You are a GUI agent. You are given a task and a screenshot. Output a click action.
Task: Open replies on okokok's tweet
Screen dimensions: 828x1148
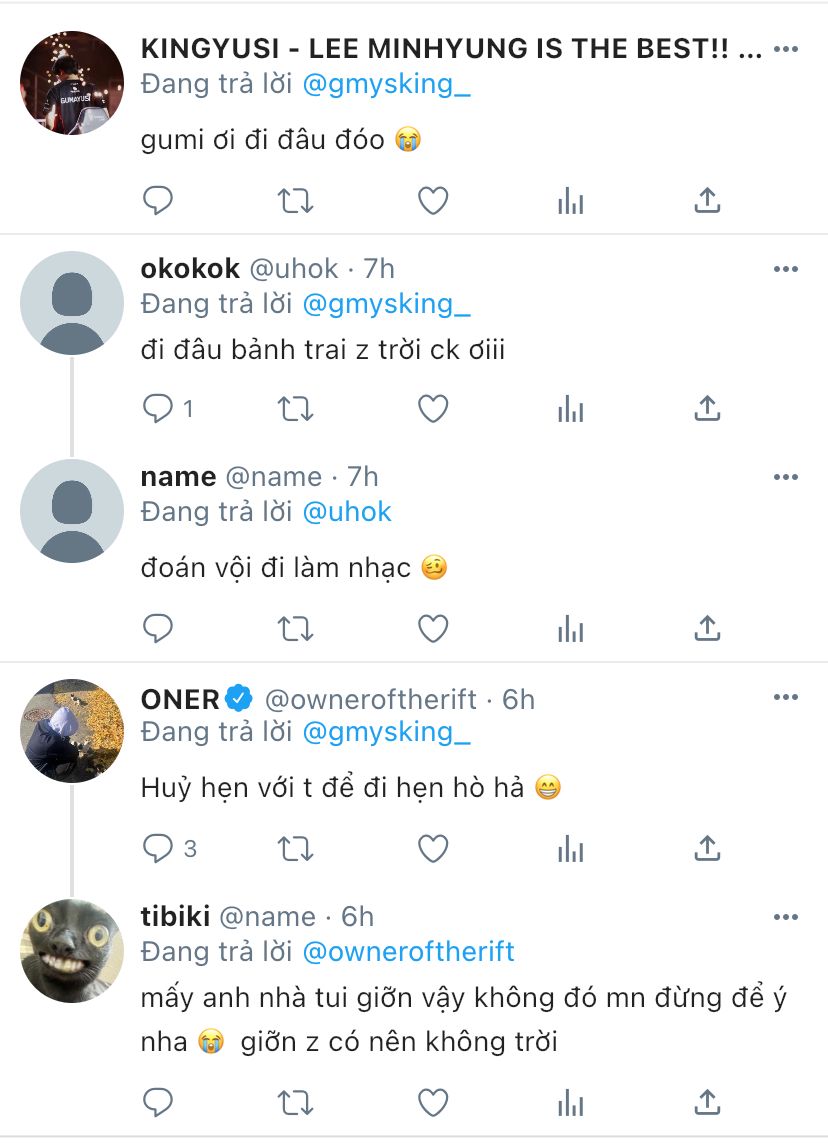click(x=159, y=408)
